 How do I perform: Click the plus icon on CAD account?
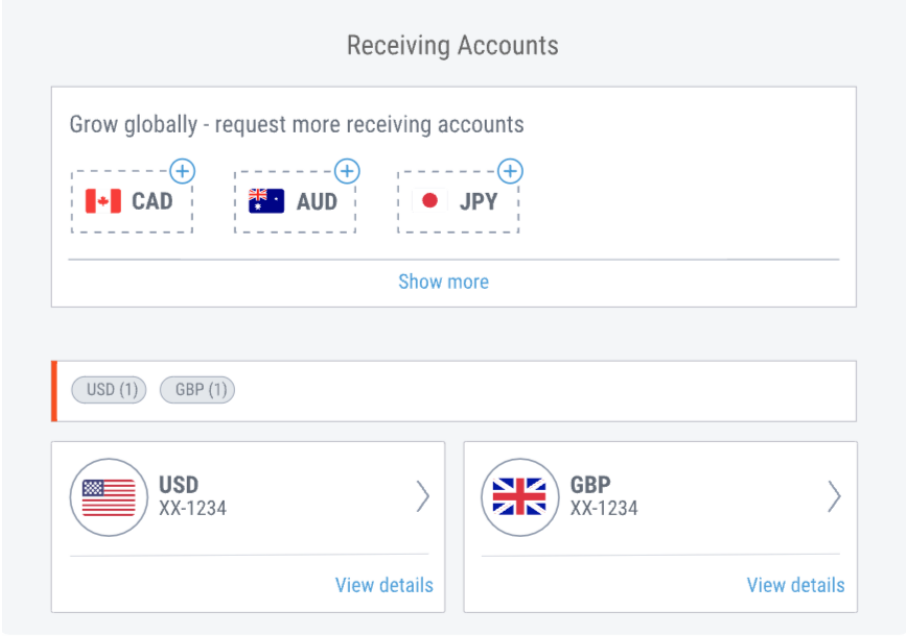click(x=183, y=171)
